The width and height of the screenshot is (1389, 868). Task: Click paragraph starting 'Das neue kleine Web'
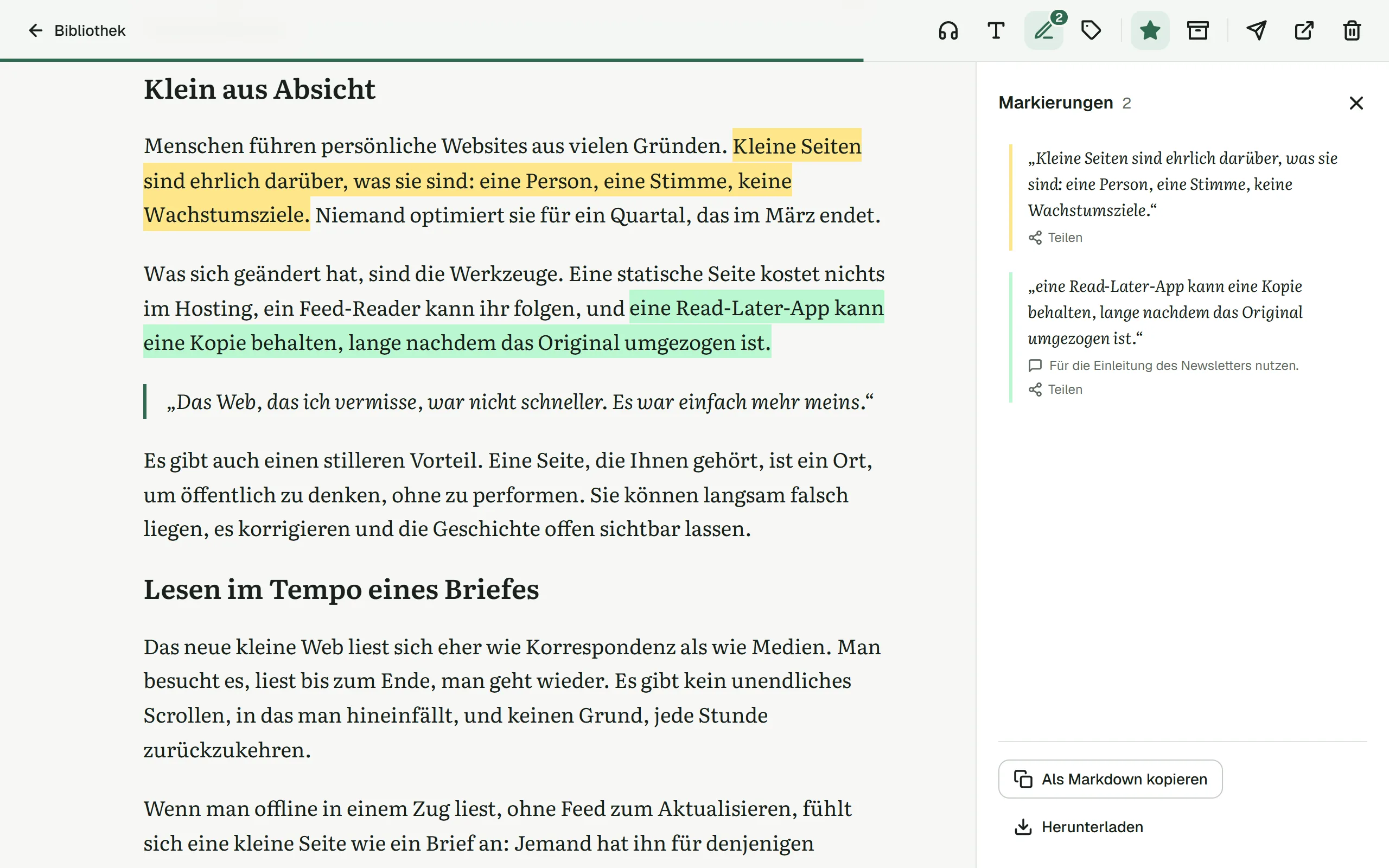[512, 698]
